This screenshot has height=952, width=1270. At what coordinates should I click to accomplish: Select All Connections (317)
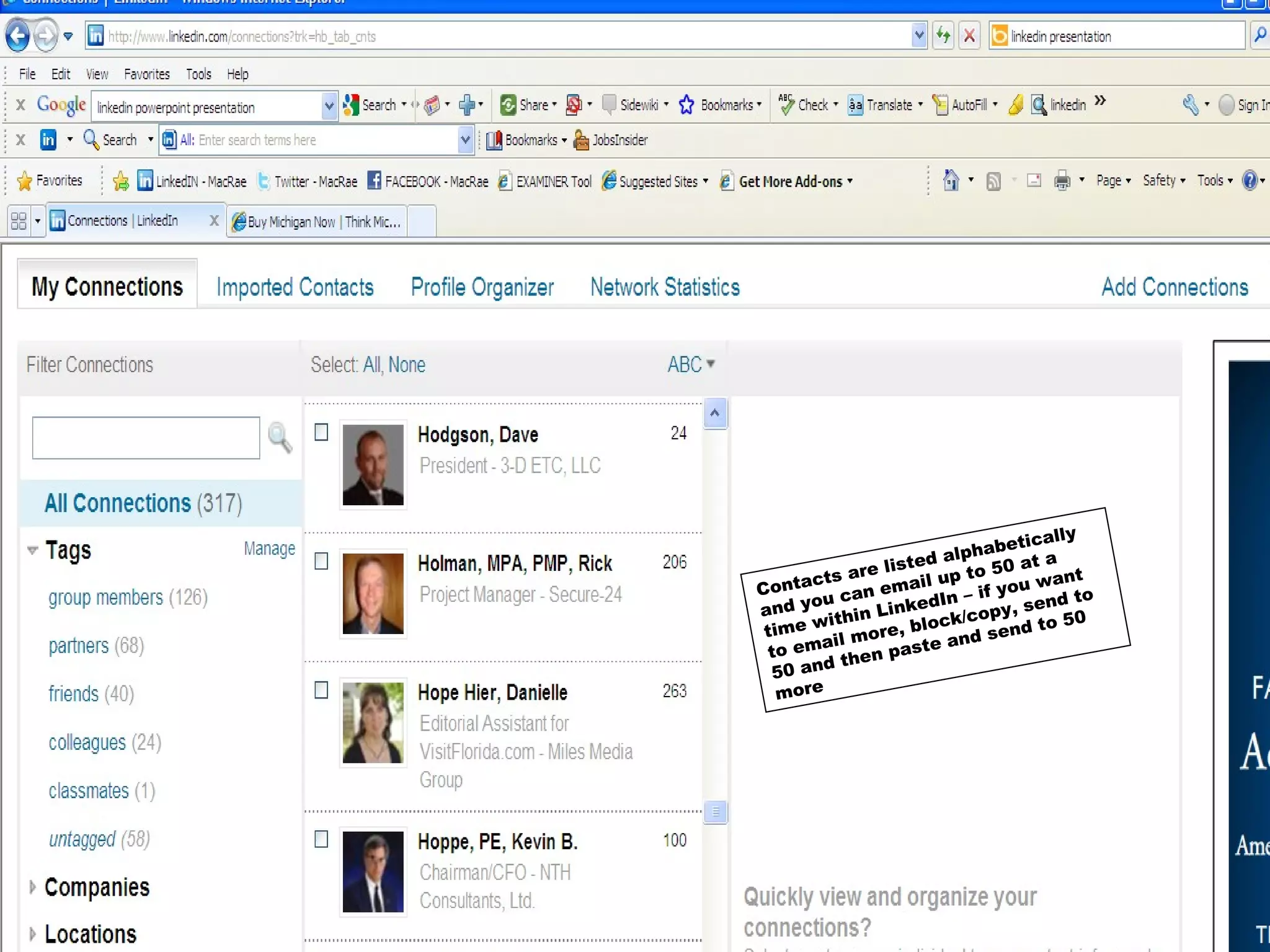click(143, 503)
